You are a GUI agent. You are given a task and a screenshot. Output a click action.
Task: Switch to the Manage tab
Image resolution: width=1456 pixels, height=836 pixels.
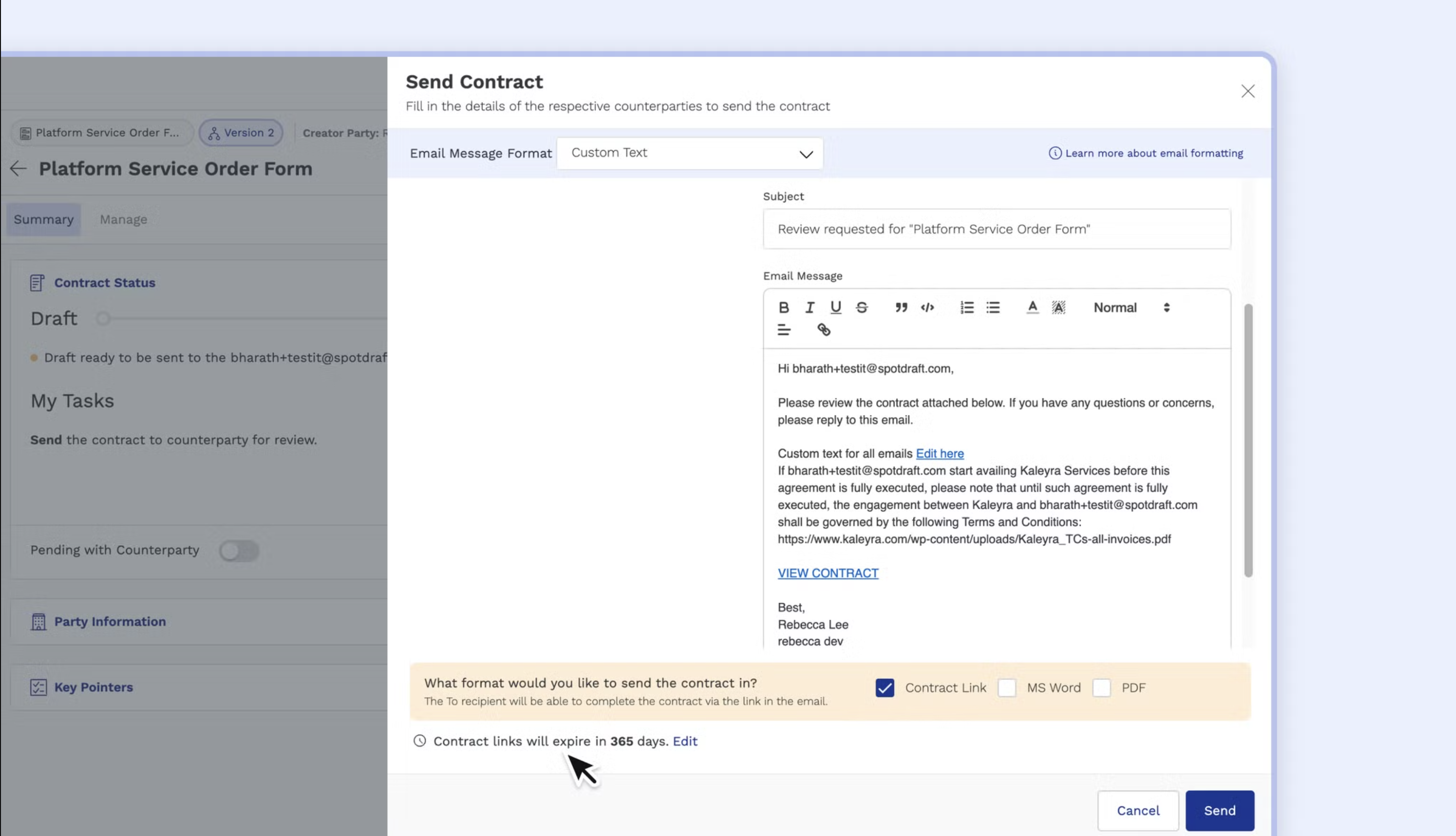point(123,219)
